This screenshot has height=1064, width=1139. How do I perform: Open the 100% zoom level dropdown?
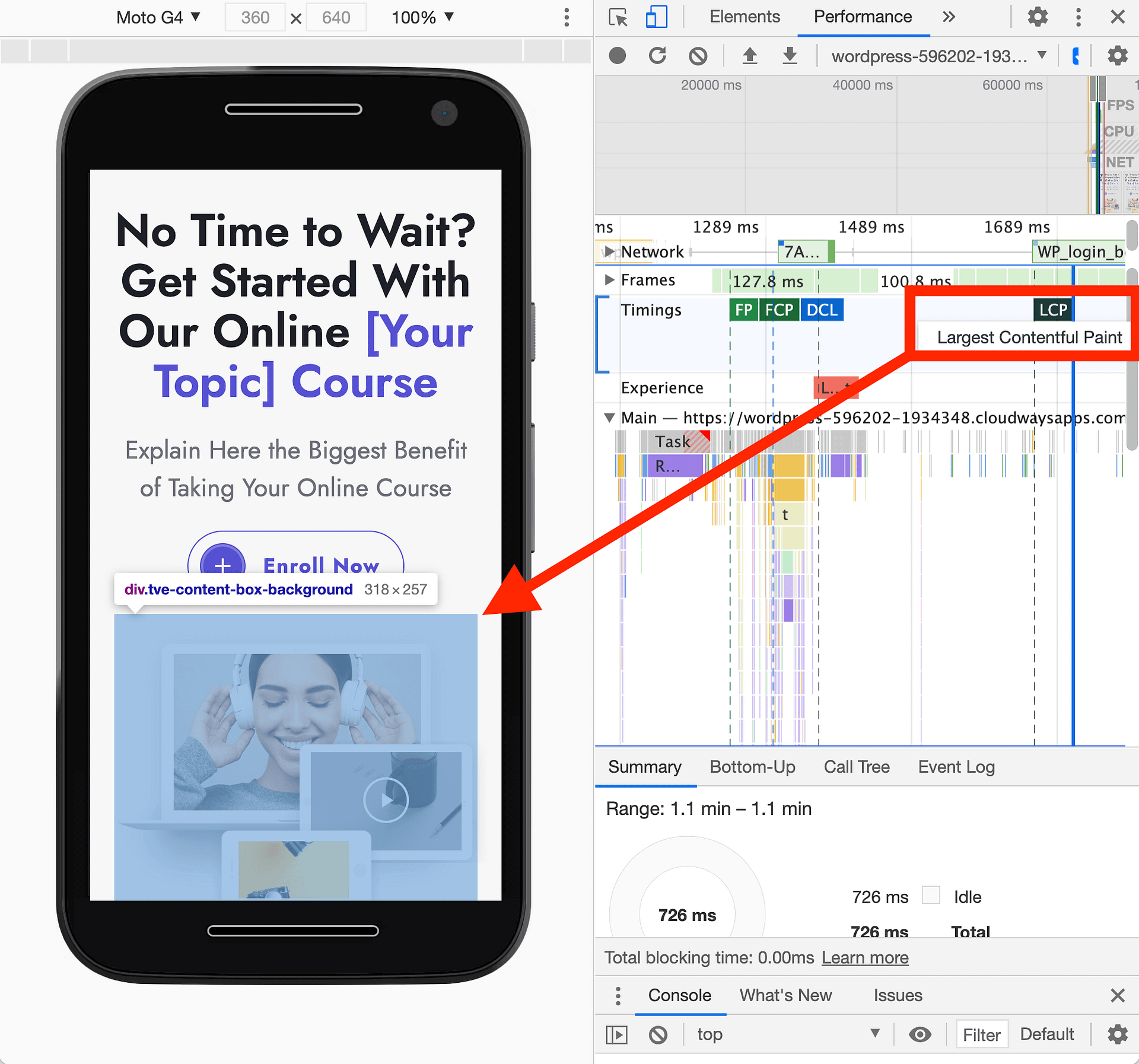pyautogui.click(x=422, y=17)
